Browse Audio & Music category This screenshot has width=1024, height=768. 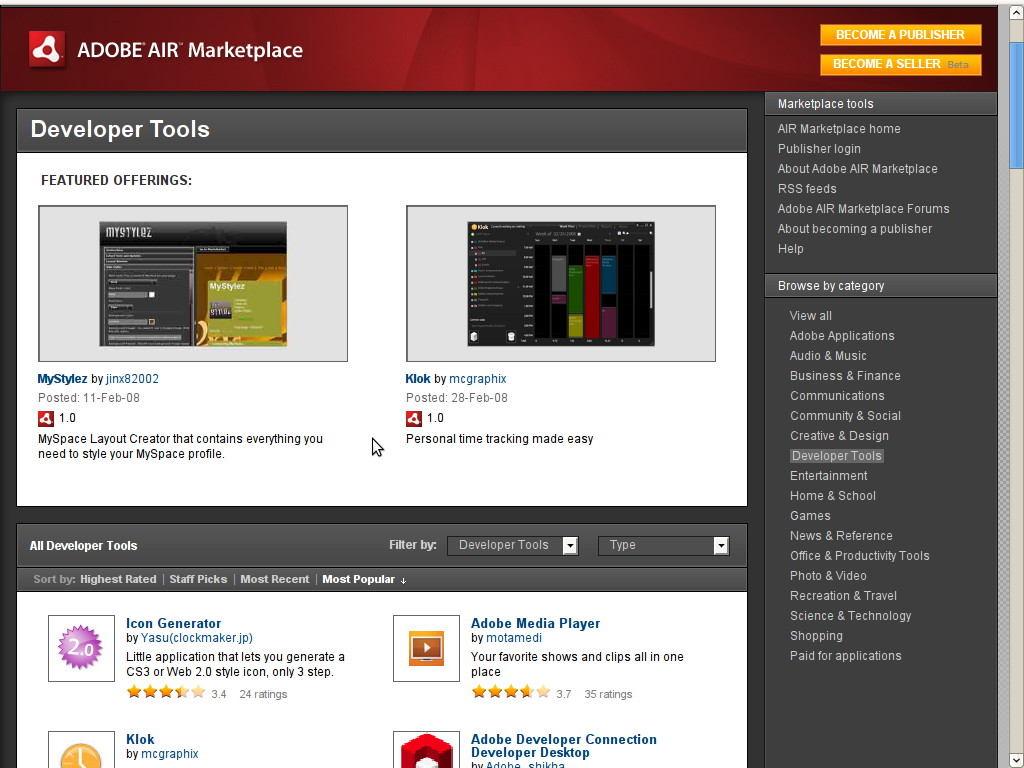click(x=828, y=356)
